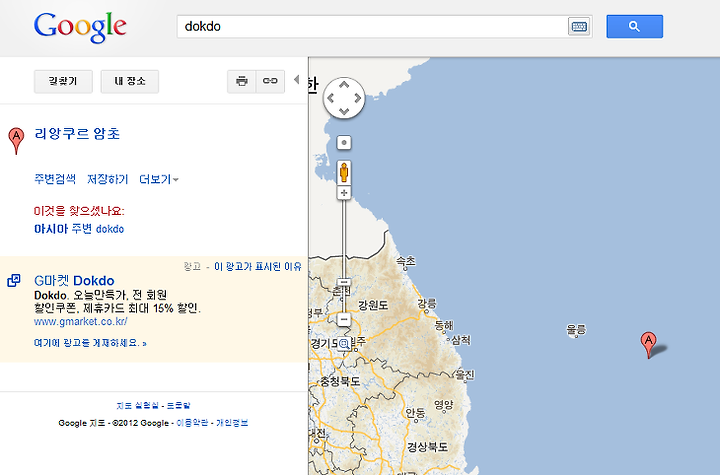Click the blue search magnifier button
This screenshot has height=475, width=720.
coord(635,26)
